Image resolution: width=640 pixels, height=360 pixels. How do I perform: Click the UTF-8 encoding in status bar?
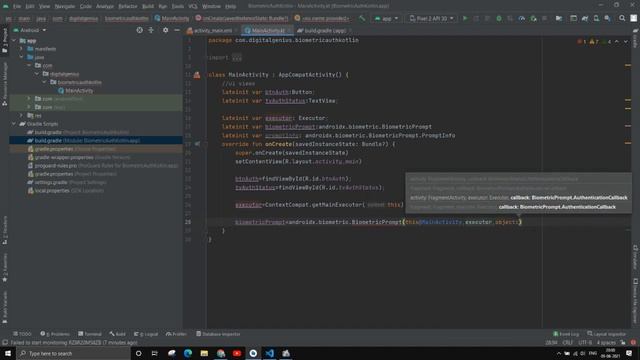(585, 342)
